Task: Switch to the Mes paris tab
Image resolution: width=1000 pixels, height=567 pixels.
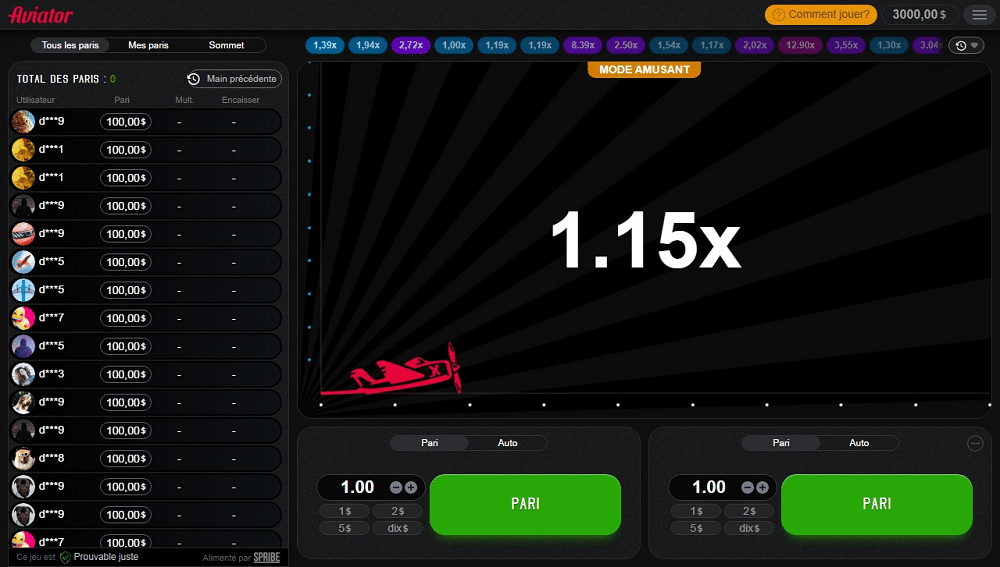Action: click(148, 45)
